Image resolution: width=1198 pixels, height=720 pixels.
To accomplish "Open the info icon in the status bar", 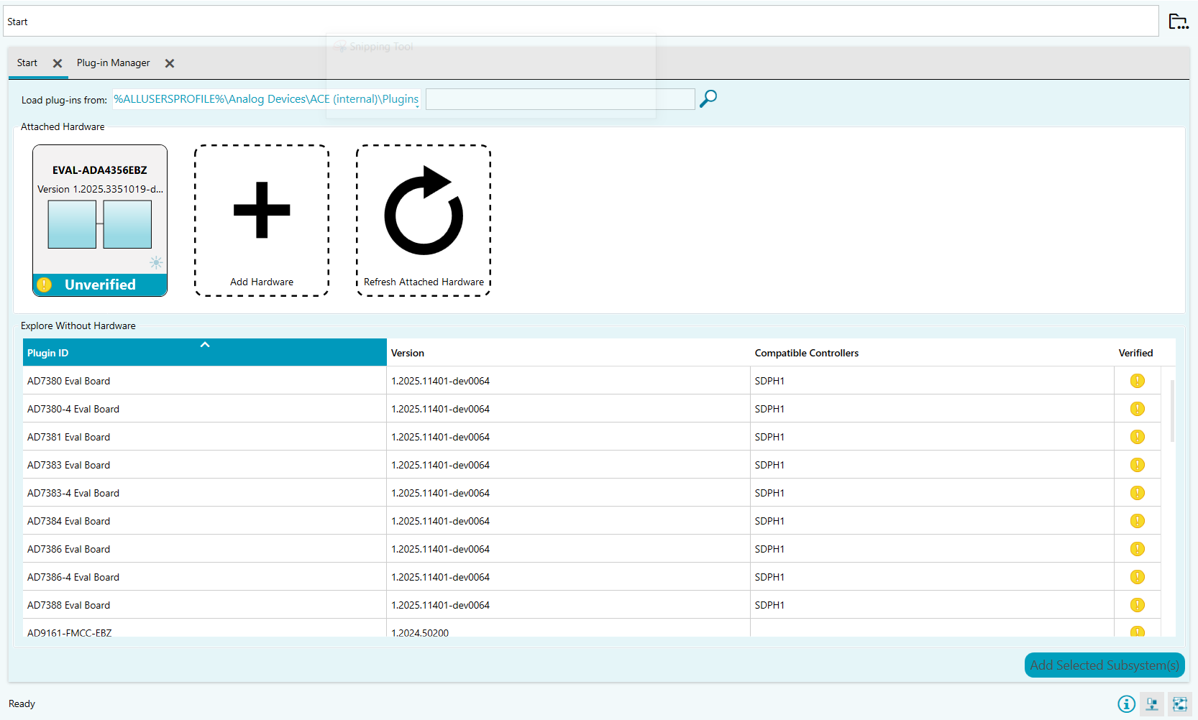I will [1125, 704].
